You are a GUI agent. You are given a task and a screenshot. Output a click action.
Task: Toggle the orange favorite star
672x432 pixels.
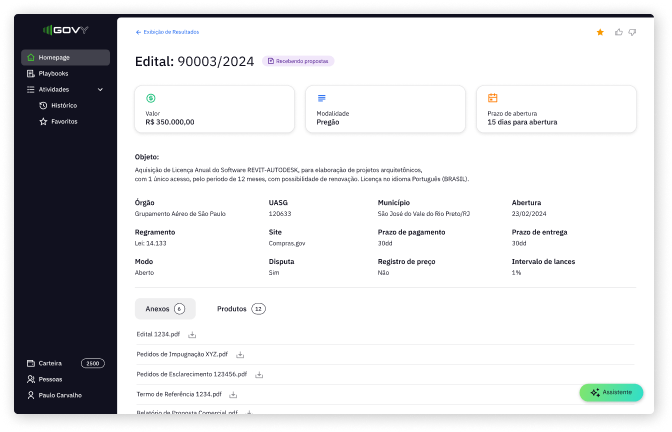point(600,32)
